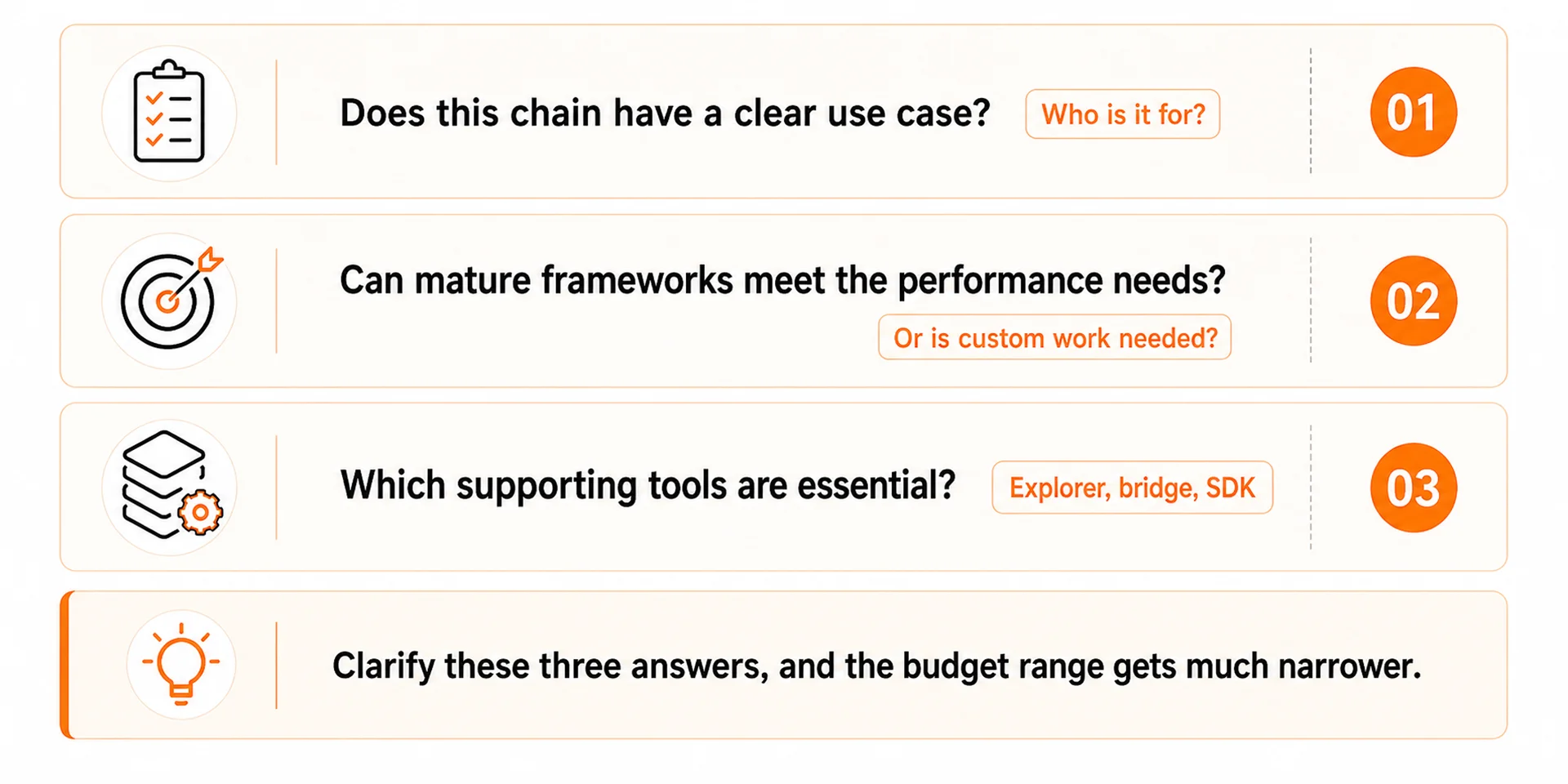The image size is (1568, 784).
Task: Click the 'Who is it for?' tag
Action: click(1122, 114)
